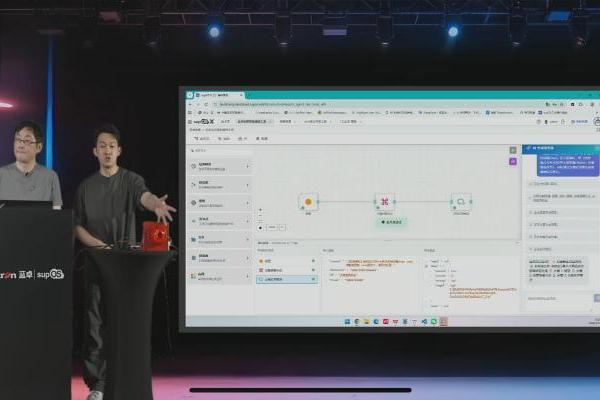Click the blue text link beside the admin user
The height and width of the screenshot is (400, 600).
click(579, 122)
